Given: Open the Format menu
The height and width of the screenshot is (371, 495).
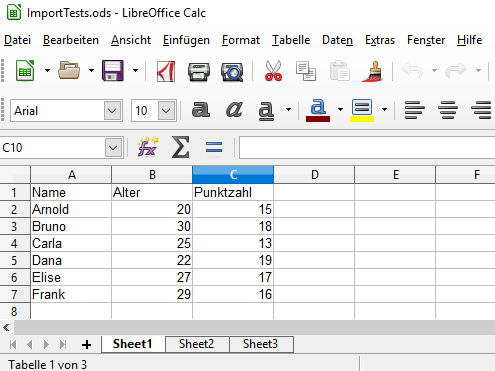Looking at the screenshot, I should coord(241,40).
